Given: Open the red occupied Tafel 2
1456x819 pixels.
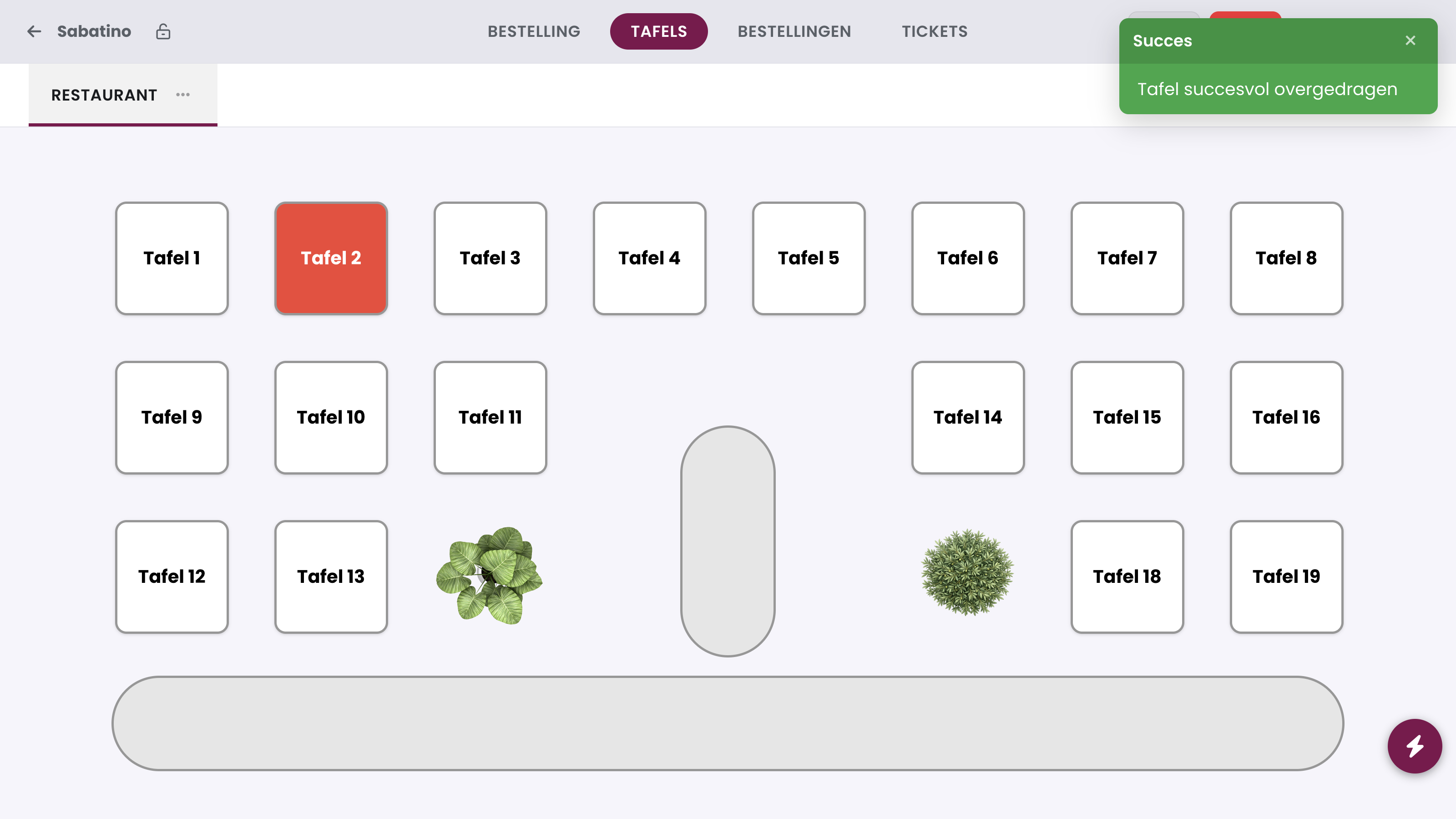Looking at the screenshot, I should point(331,258).
